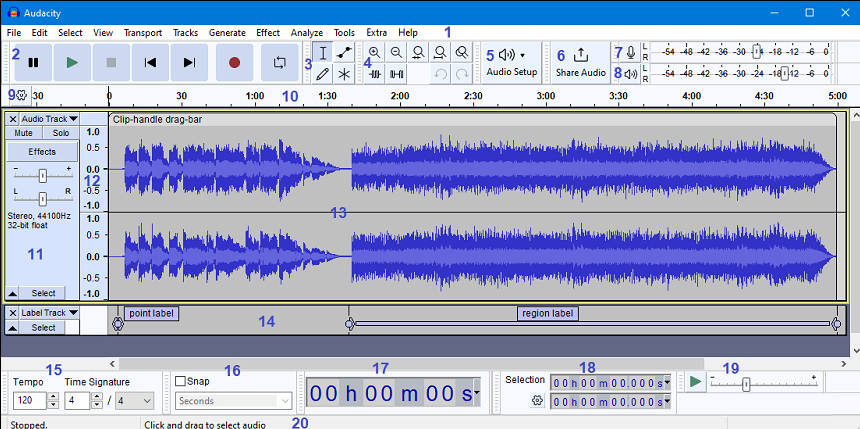Open the Audio Track dropdown menu

click(49, 119)
